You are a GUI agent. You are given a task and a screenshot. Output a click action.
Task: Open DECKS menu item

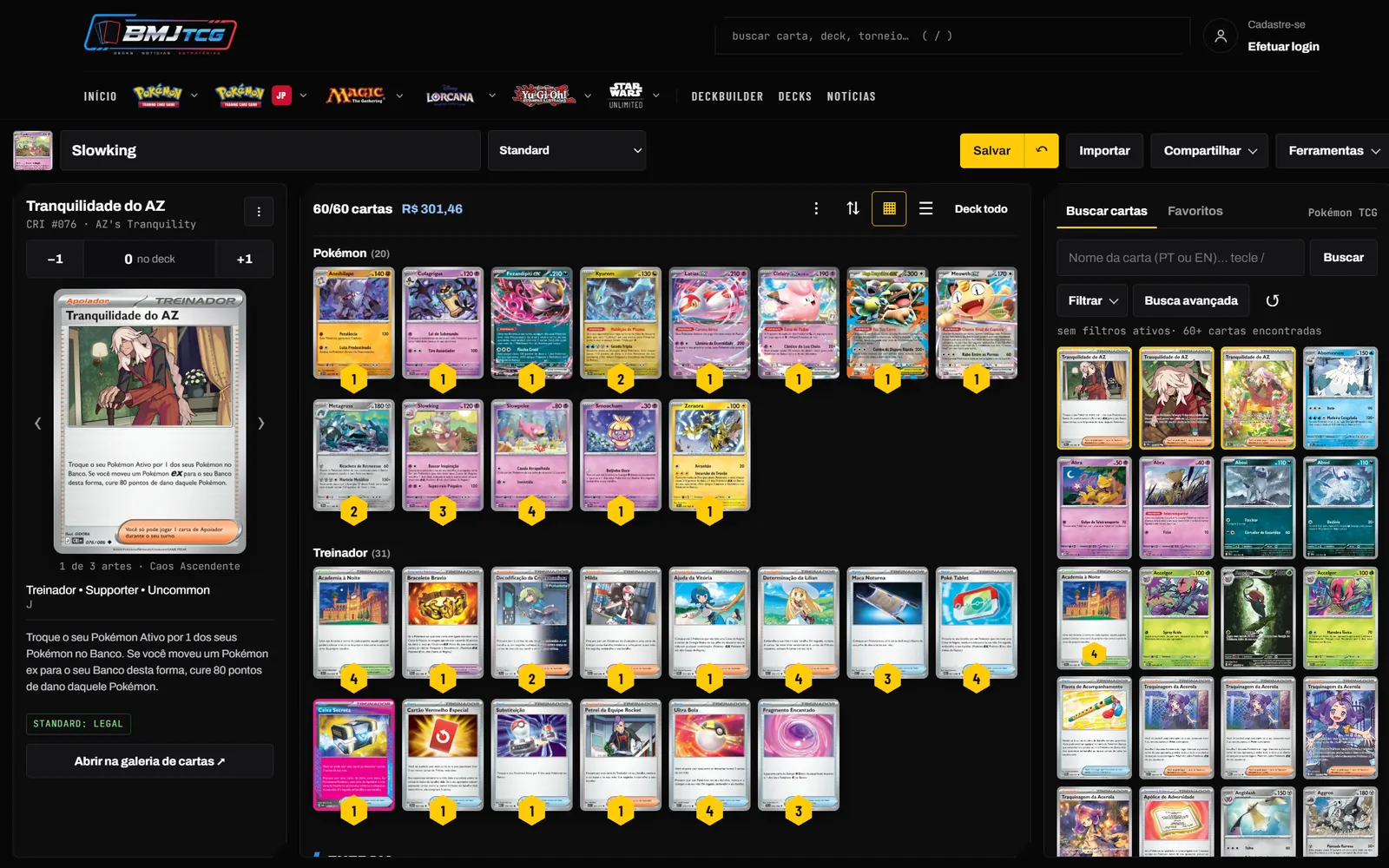point(795,96)
